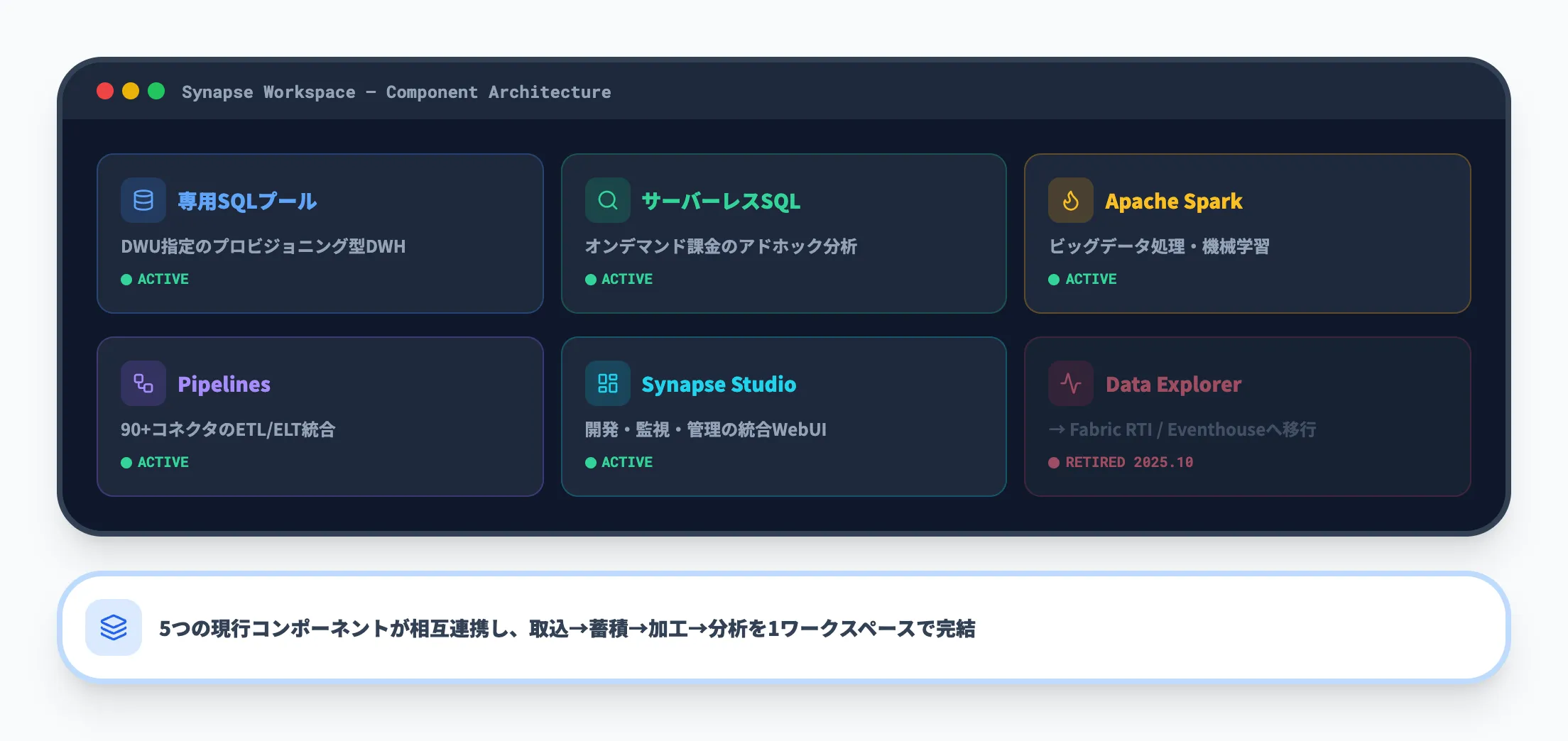Click ACTIVE status on 専用SQLプール card
The image size is (1568, 741).
(x=155, y=279)
